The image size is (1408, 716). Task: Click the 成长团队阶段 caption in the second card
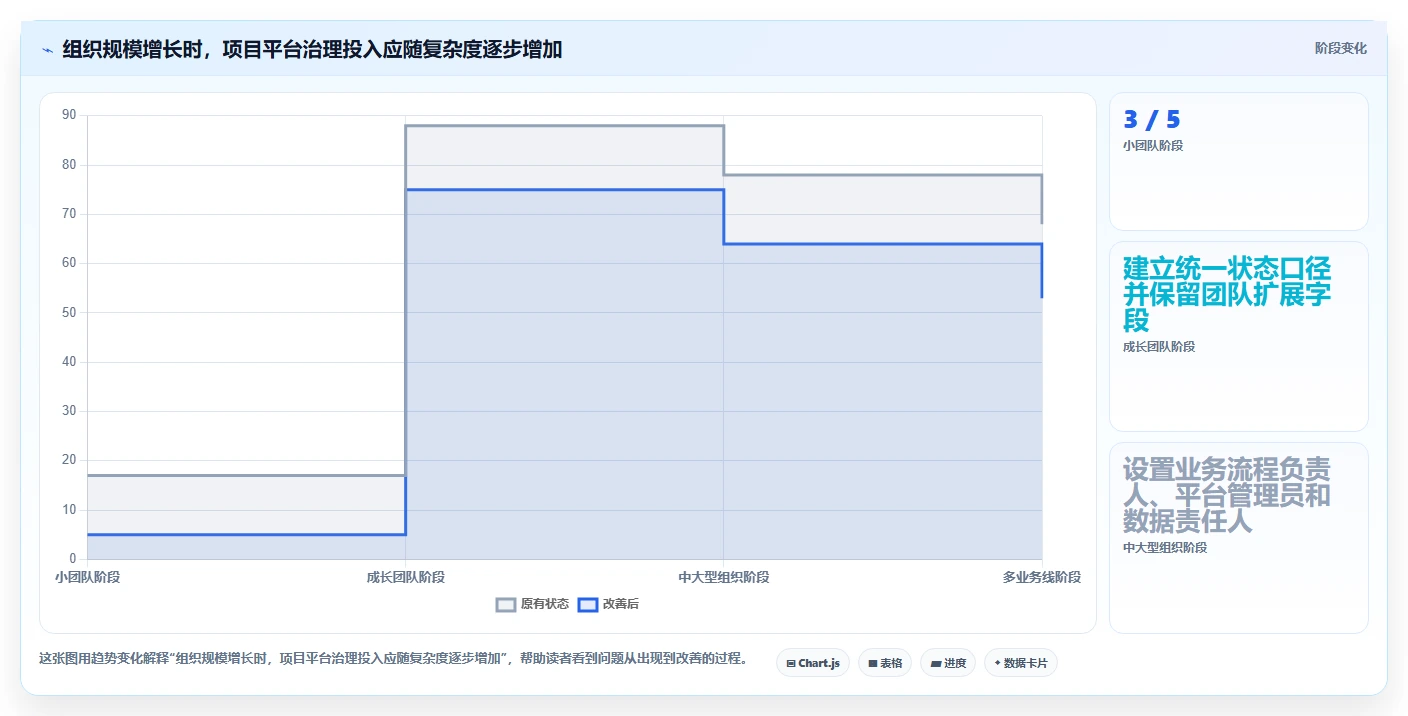[1159, 347]
